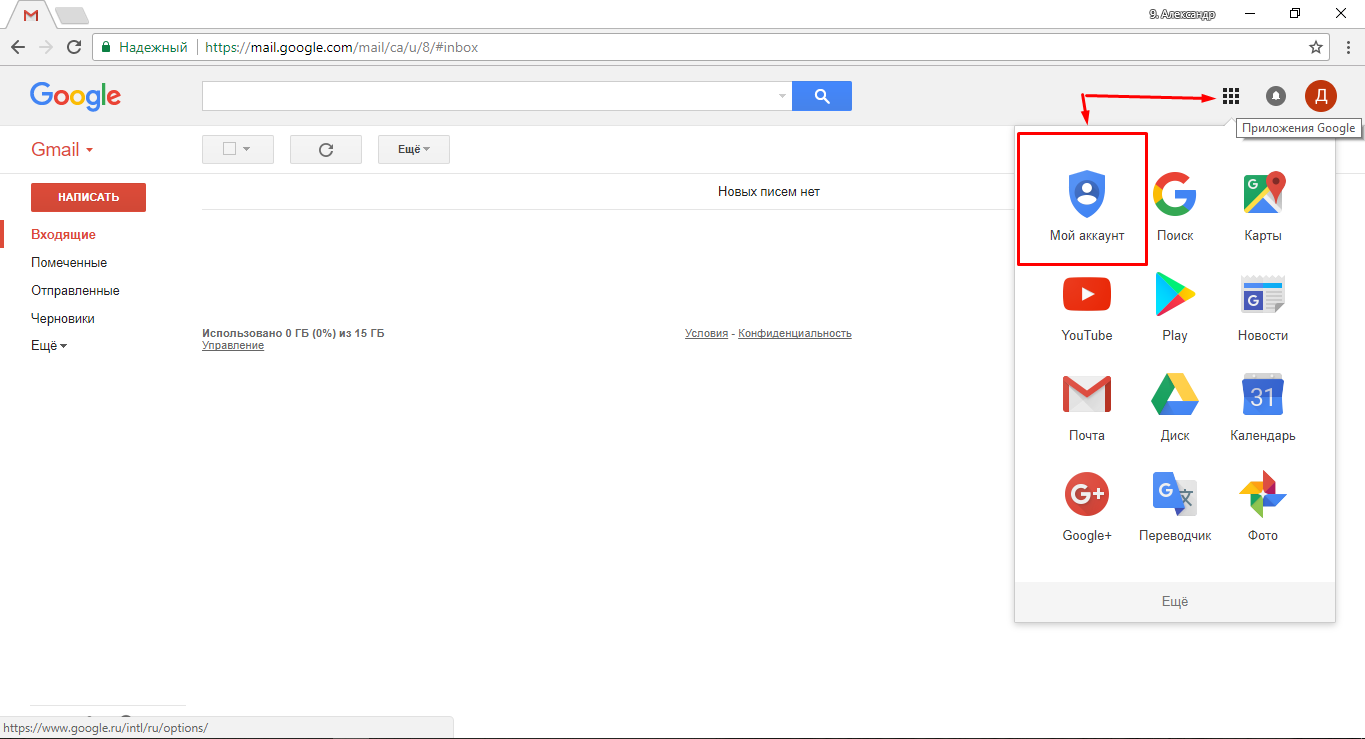The height and width of the screenshot is (739, 1365).
Task: Open Google Maps (Карты) app
Action: click(1263, 205)
